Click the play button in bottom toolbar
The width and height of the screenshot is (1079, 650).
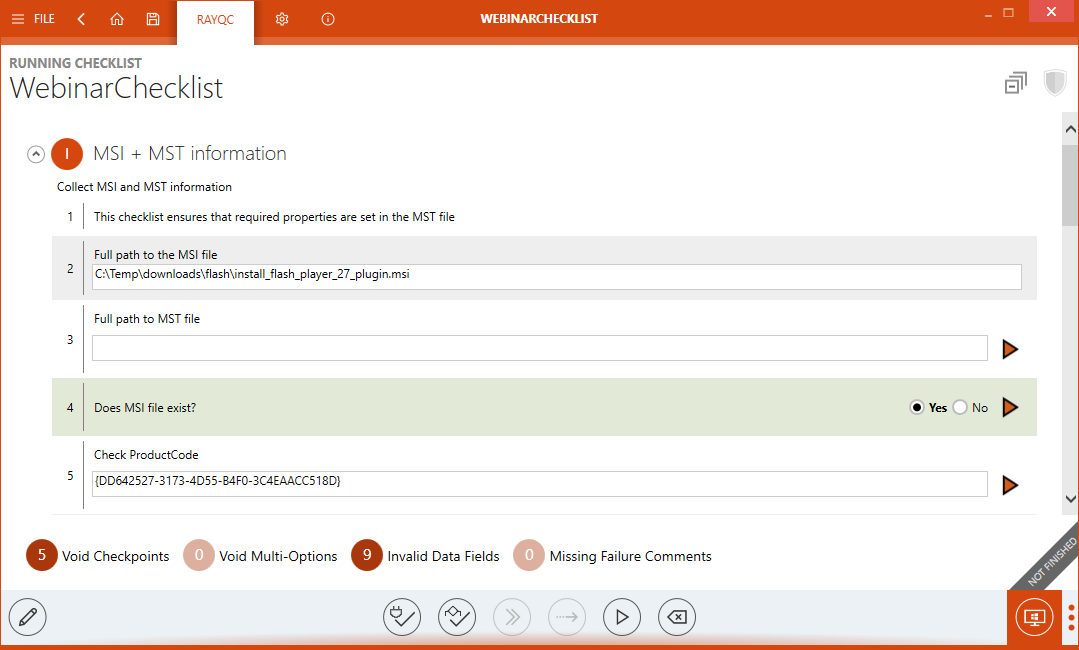click(x=622, y=617)
